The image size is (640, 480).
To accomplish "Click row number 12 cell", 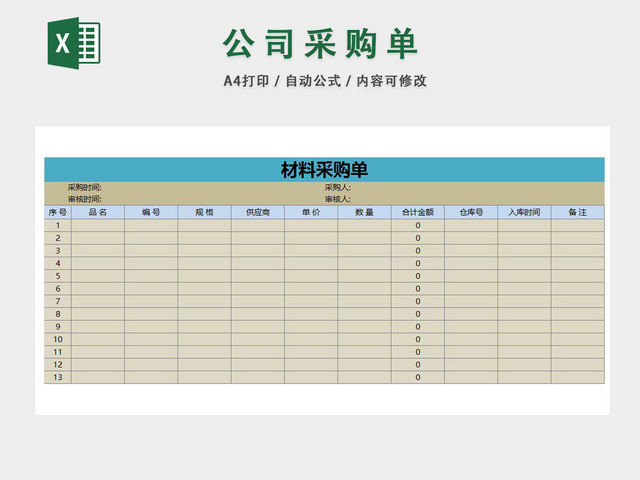I will tap(58, 364).
